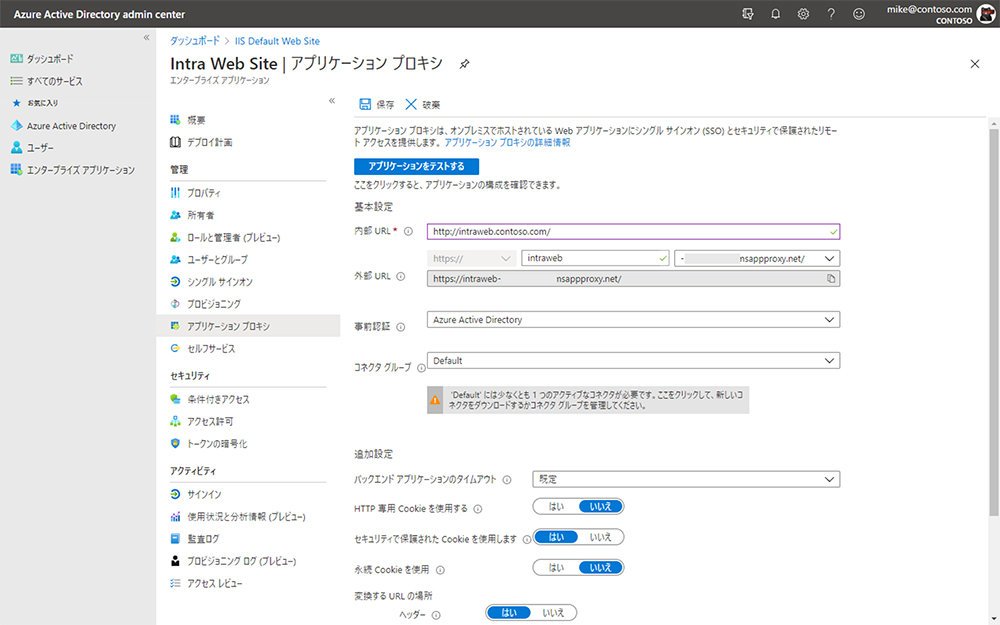Go to ダッシュボード breadcrumb
Screen dimensions: 1000x625
click(195, 41)
